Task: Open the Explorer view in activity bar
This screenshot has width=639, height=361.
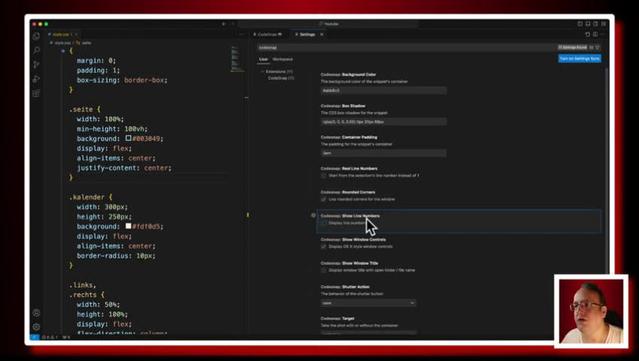Action: pos(36,36)
